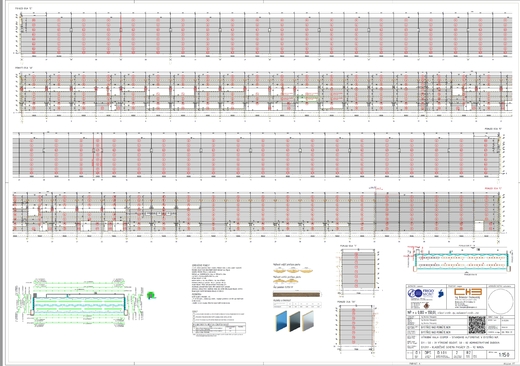Click the upper small gable elevation view
The height and width of the screenshot is (366, 520).
click(x=357, y=270)
